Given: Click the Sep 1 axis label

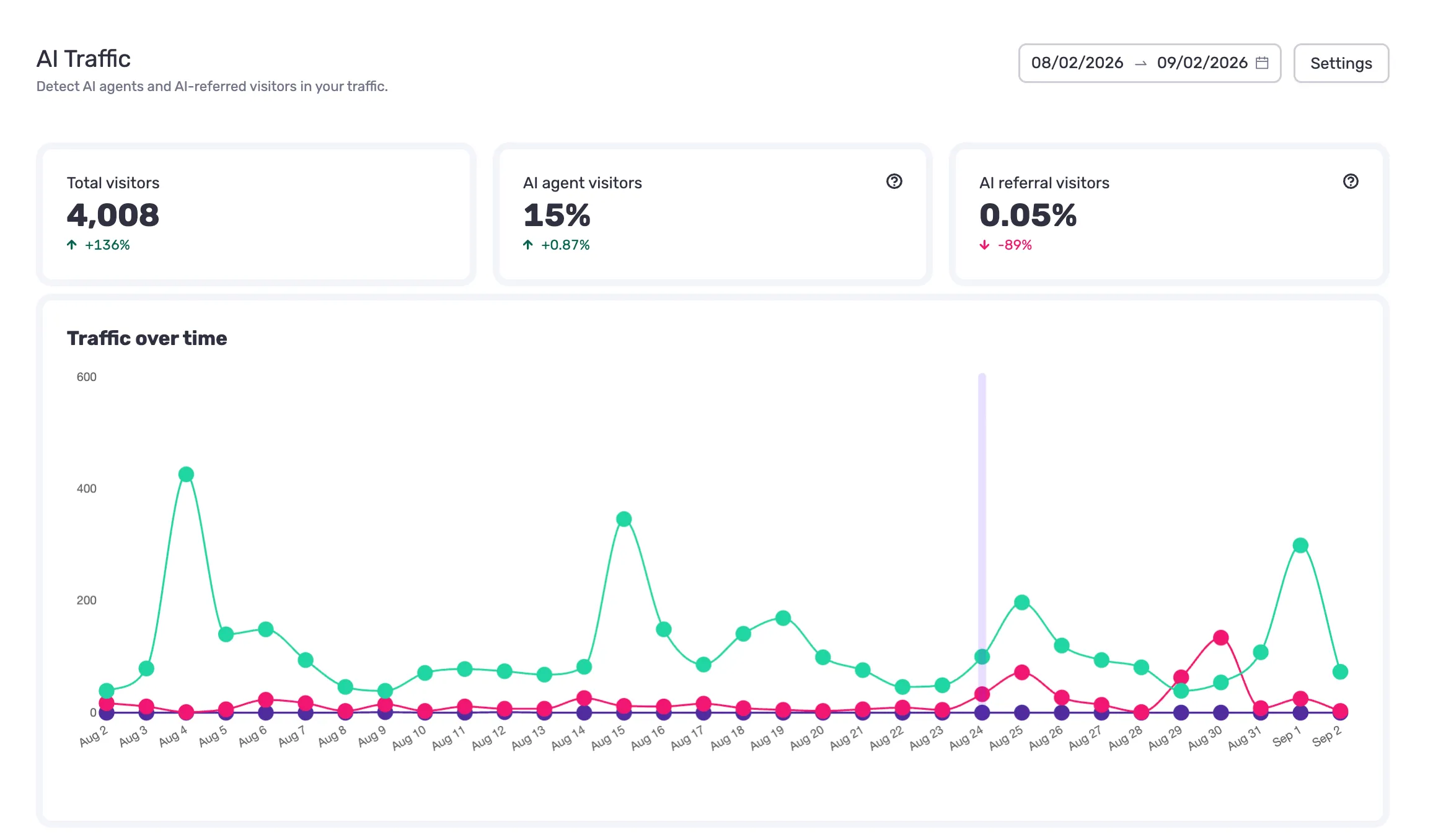Looking at the screenshot, I should point(1287,737).
